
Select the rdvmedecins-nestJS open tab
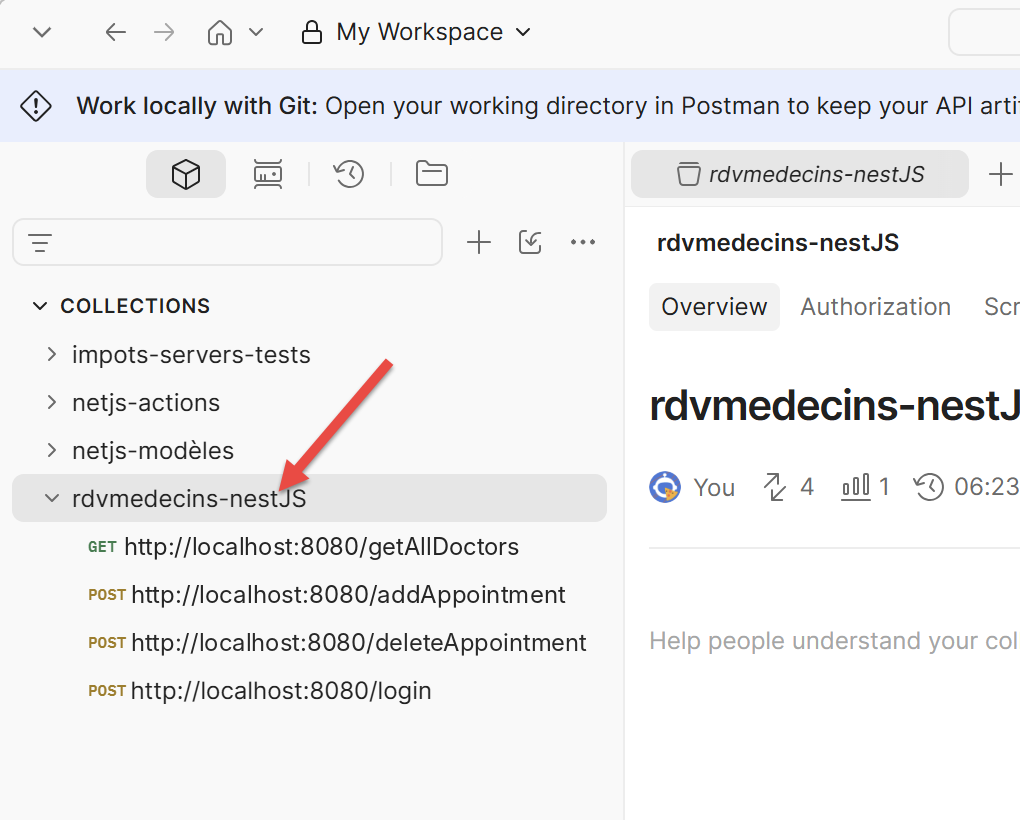point(799,174)
